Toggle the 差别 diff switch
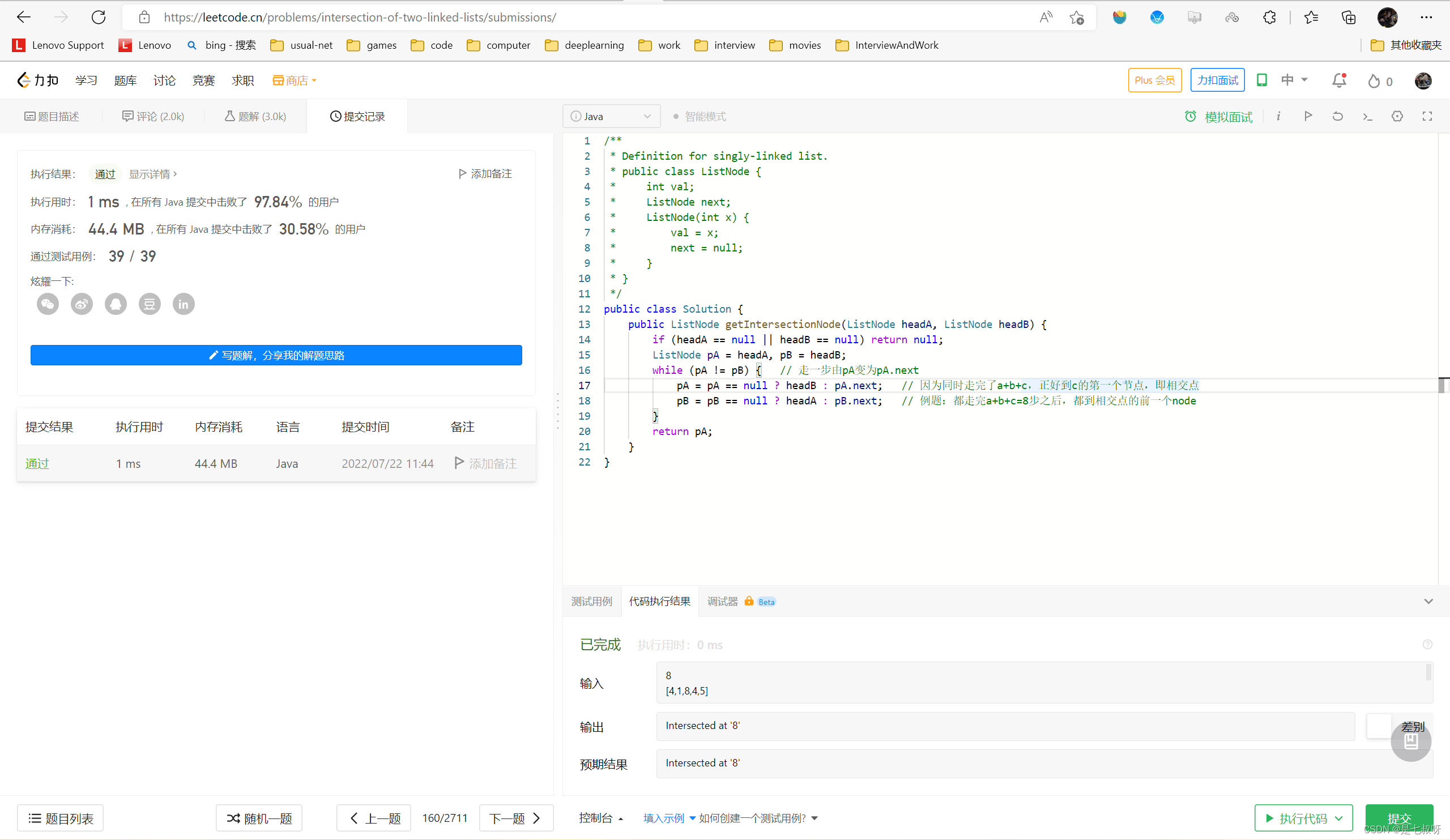Image resolution: width=1450 pixels, height=840 pixels. [1379, 726]
